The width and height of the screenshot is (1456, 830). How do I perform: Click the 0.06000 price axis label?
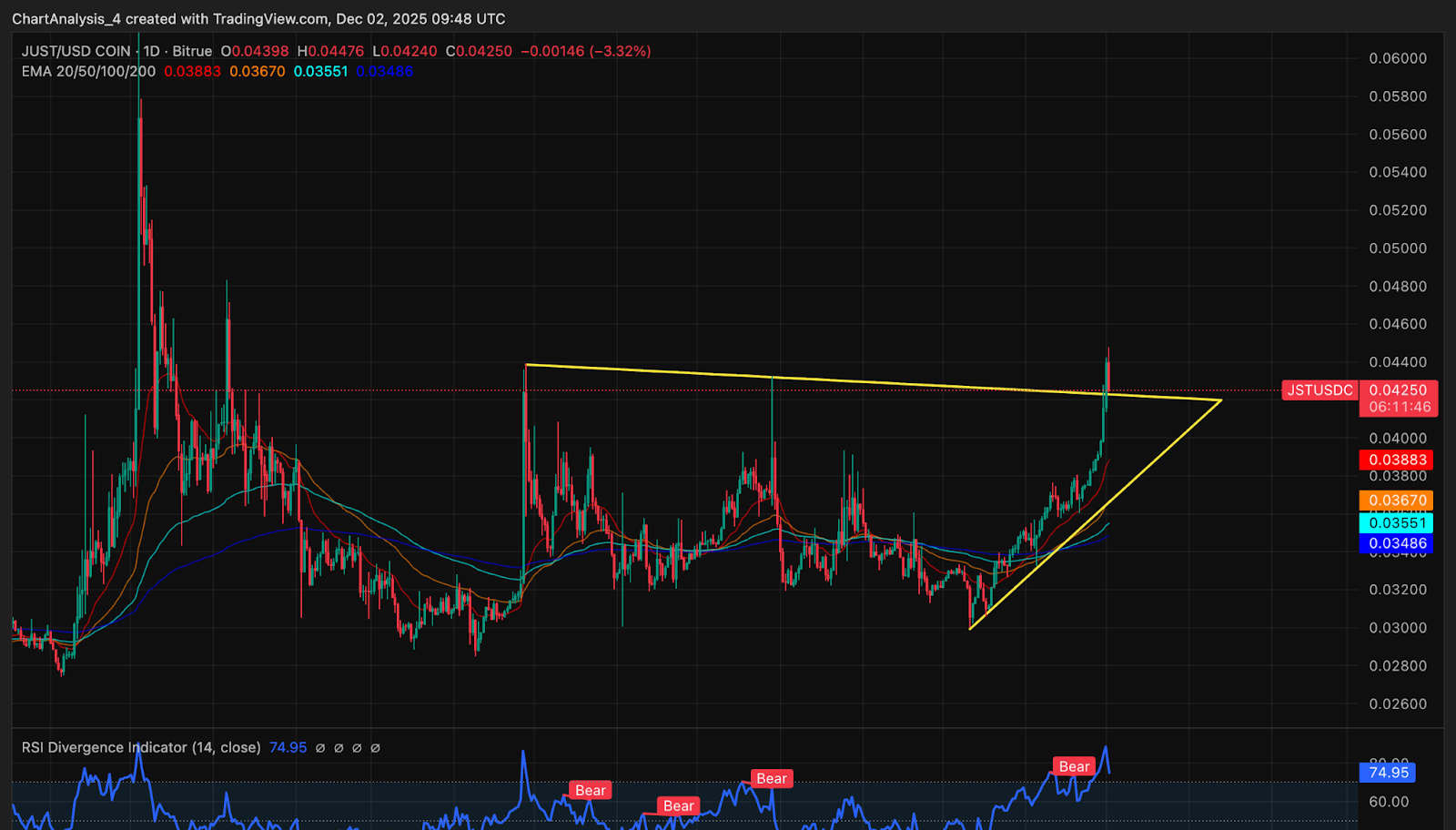1398,58
